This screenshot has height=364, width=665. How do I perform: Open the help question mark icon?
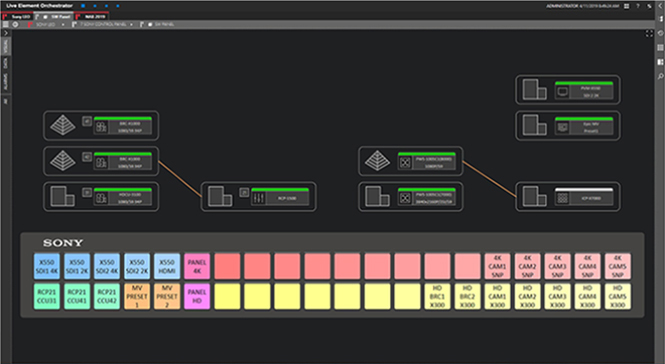click(x=638, y=6)
